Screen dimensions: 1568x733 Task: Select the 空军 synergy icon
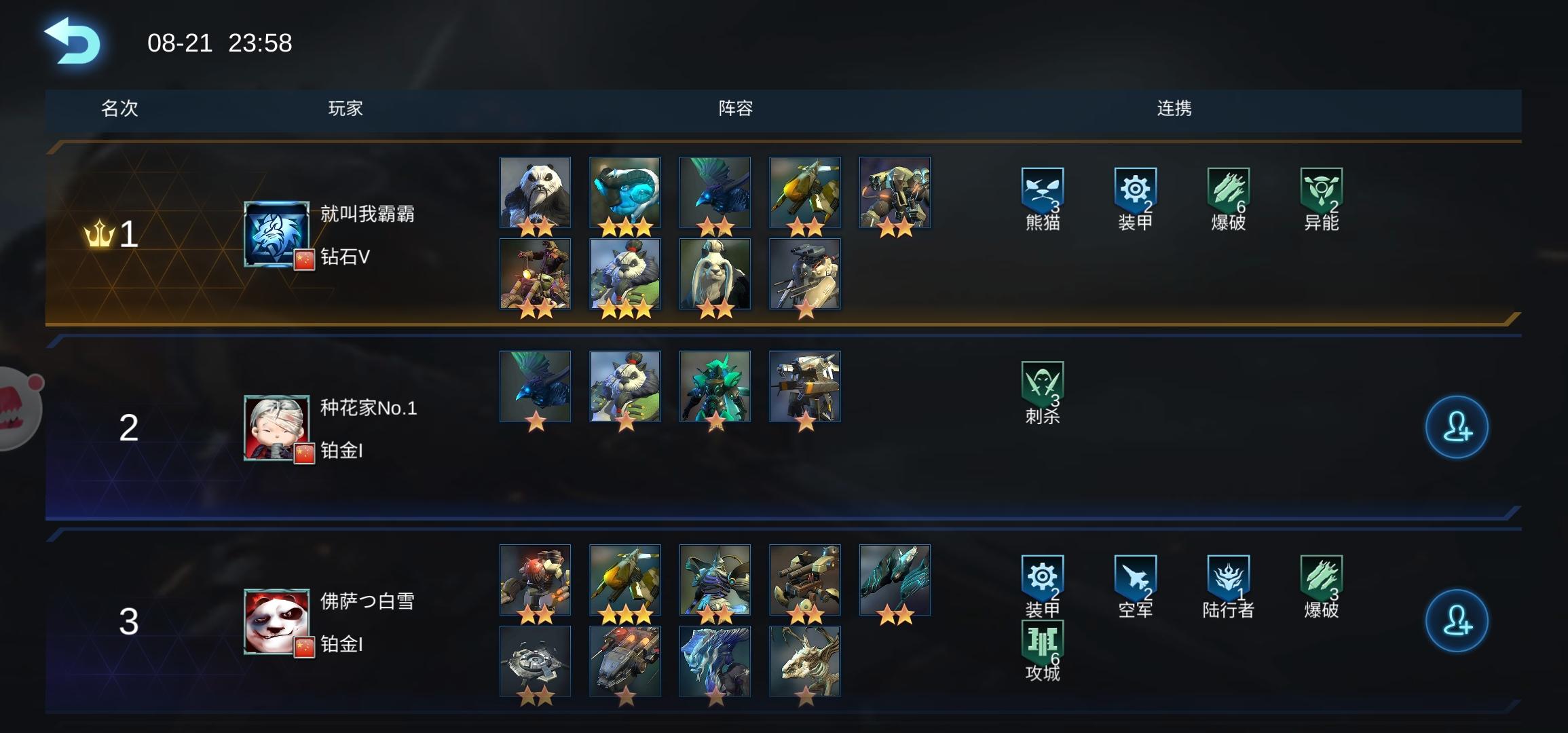point(1135,587)
